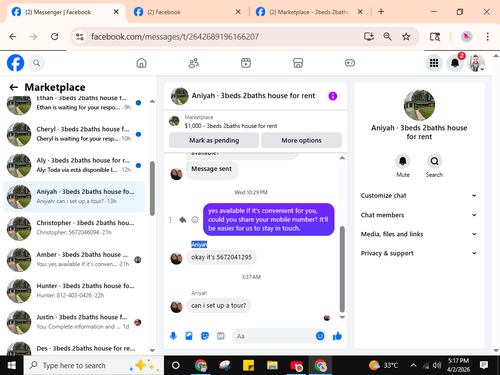Viewport: 500px width, 375px height.
Task: Open Sticky Notes from taskbar
Action: 248,366
